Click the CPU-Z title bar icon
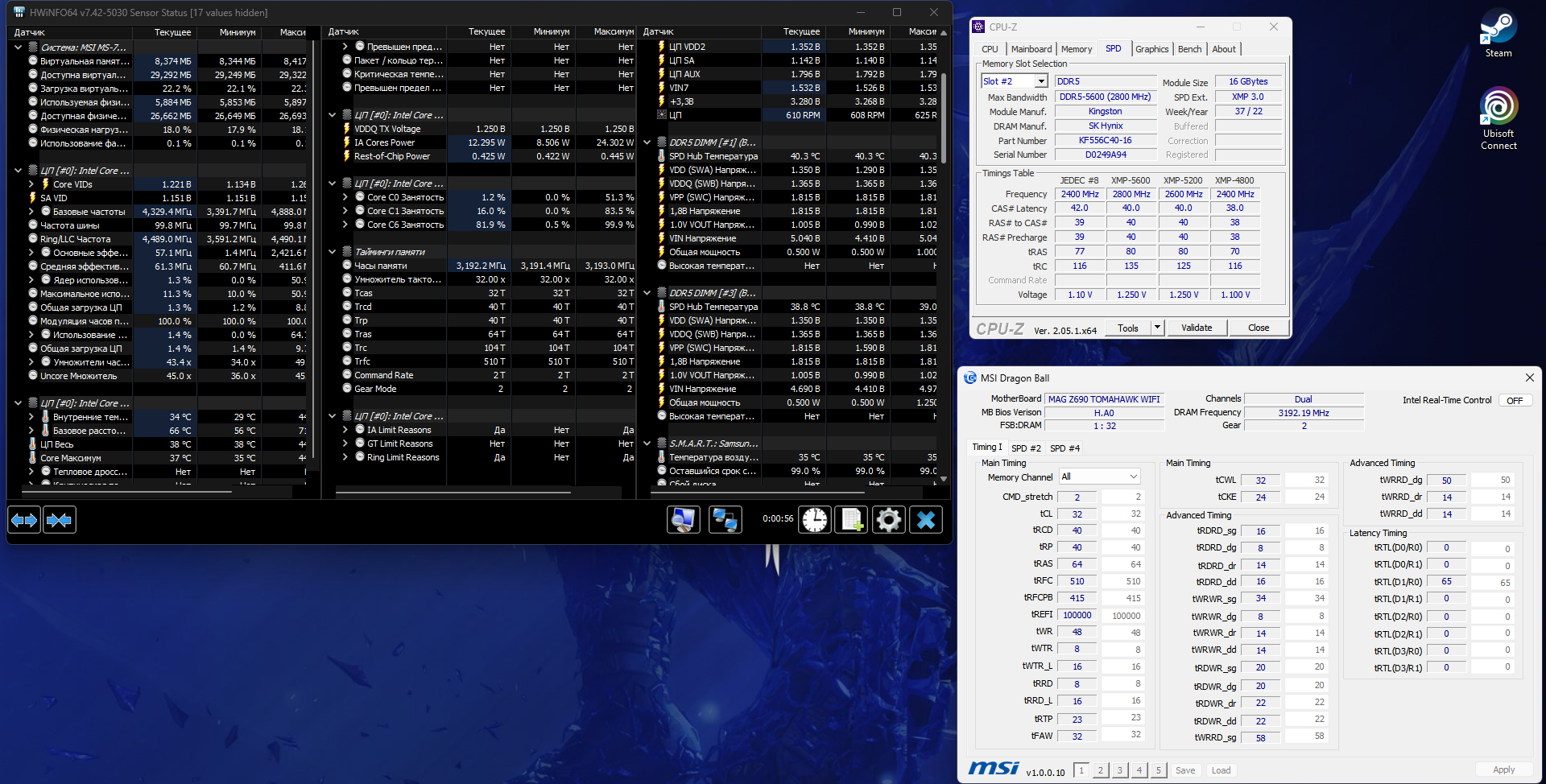Screen dimensions: 1546x784 (x=978, y=27)
